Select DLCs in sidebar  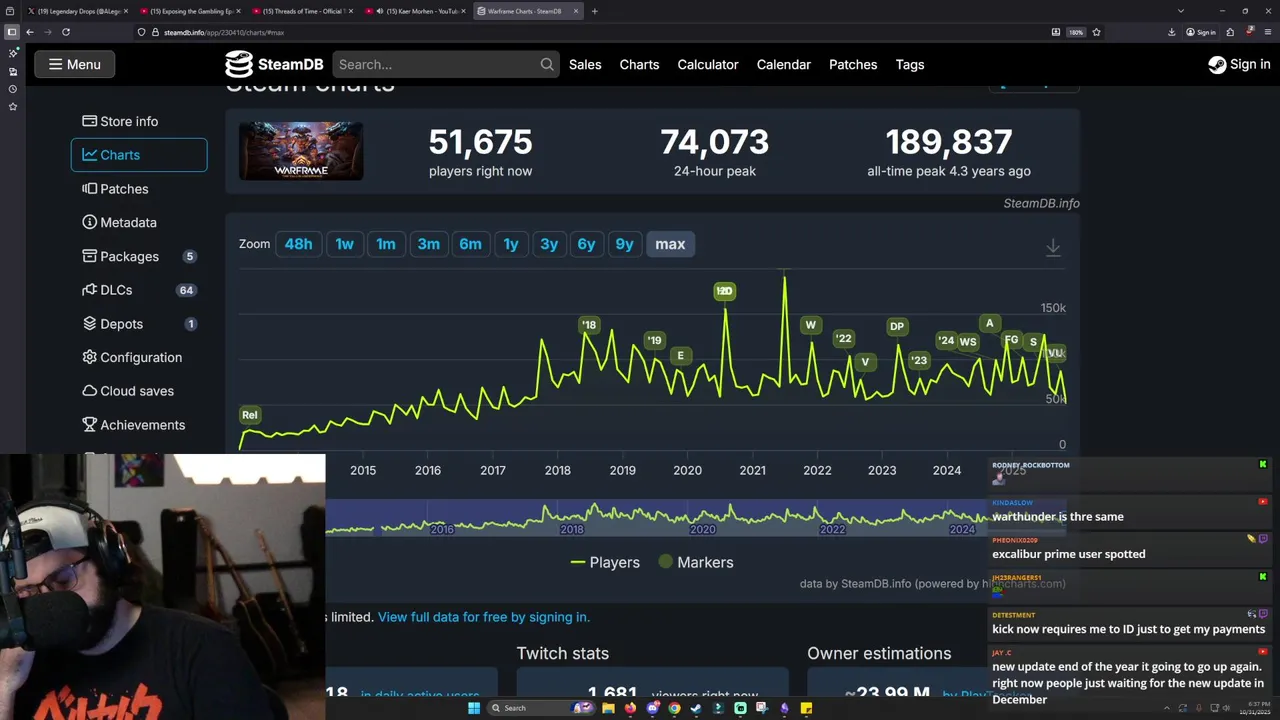pos(139,290)
